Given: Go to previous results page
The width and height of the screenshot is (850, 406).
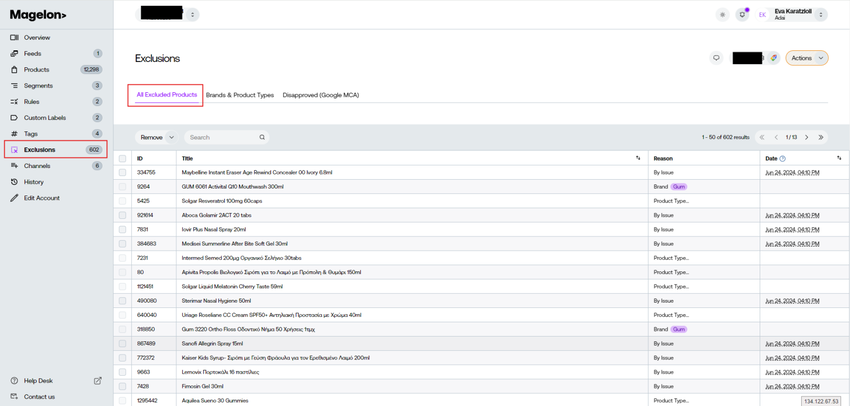Looking at the screenshot, I should click(x=776, y=138).
